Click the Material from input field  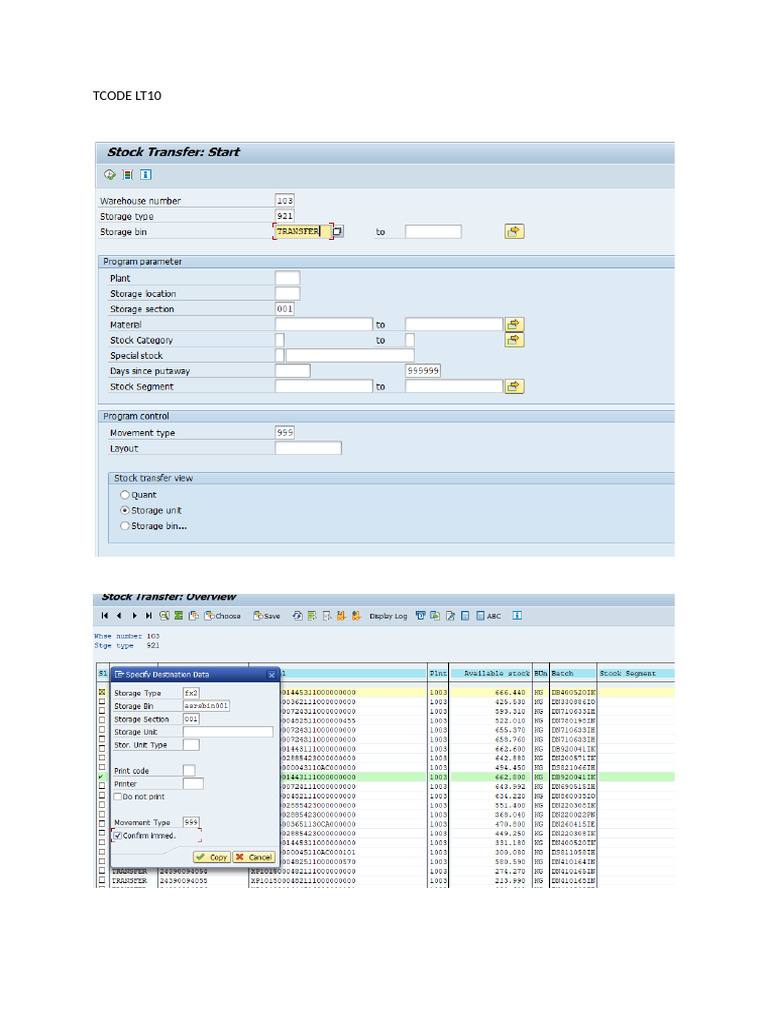pos(323,324)
